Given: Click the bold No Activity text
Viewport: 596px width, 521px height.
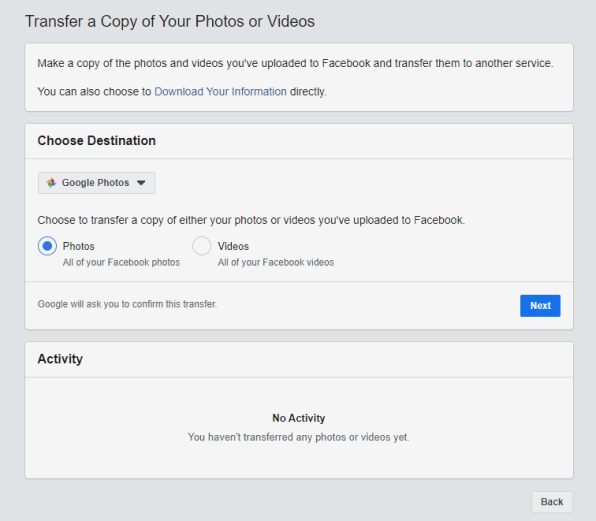Looking at the screenshot, I should [x=298, y=418].
